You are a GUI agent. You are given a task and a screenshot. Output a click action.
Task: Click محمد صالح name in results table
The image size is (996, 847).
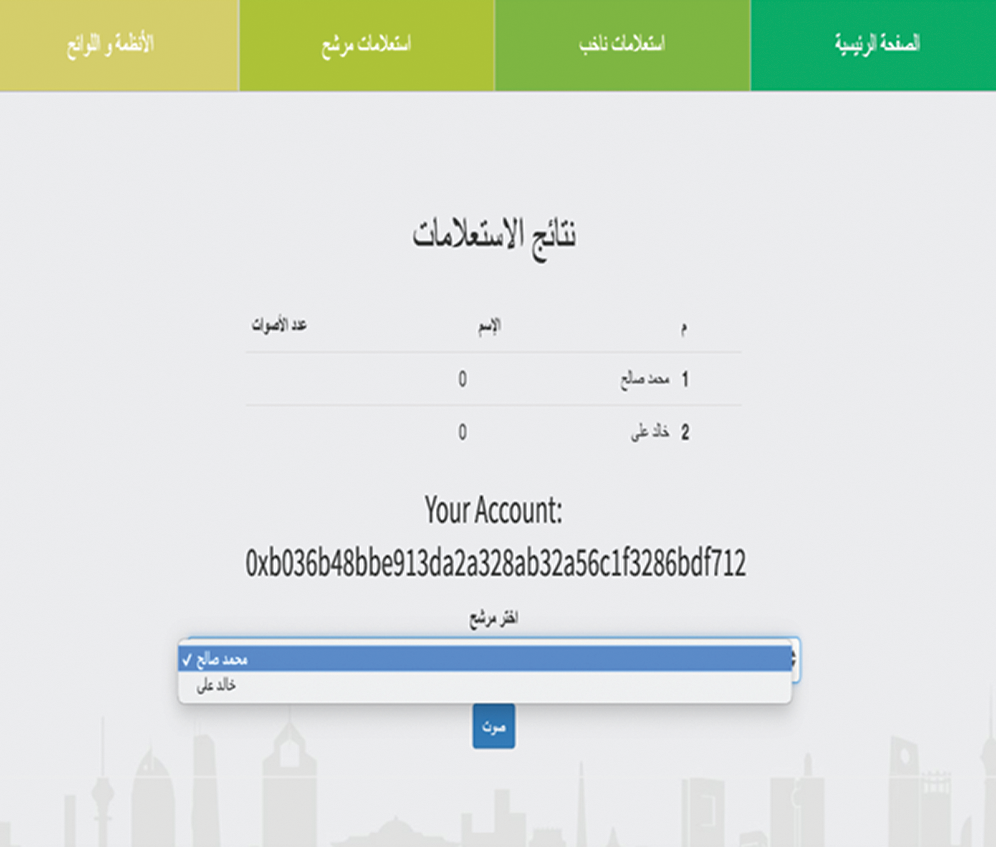(x=642, y=380)
